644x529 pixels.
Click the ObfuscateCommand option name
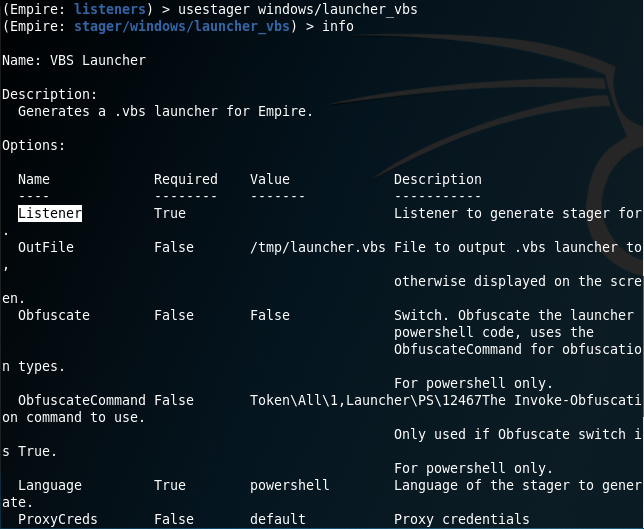pos(82,400)
